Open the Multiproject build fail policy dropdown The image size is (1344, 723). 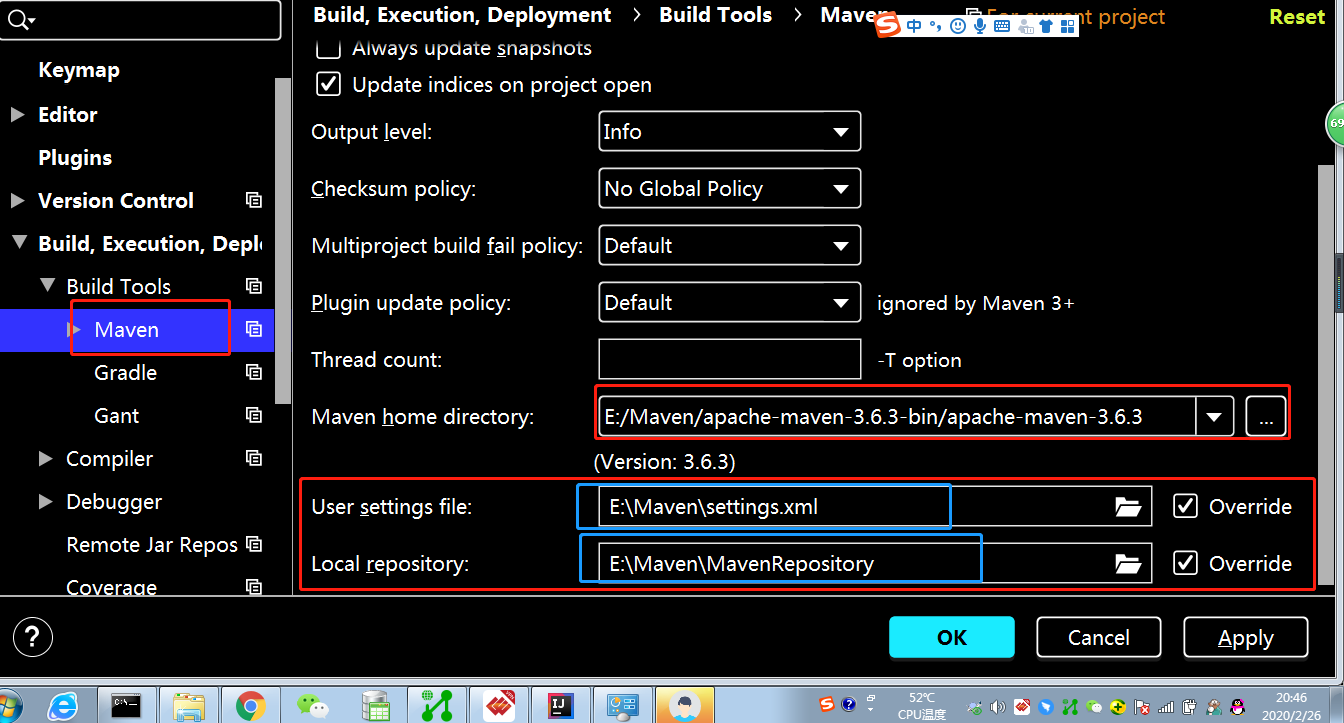tap(730, 246)
